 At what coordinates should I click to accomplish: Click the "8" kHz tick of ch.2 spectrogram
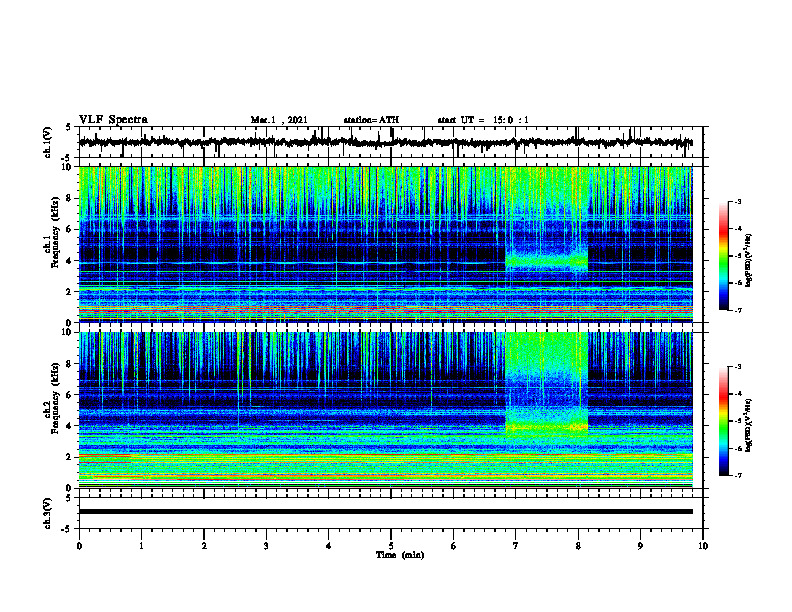click(70, 364)
